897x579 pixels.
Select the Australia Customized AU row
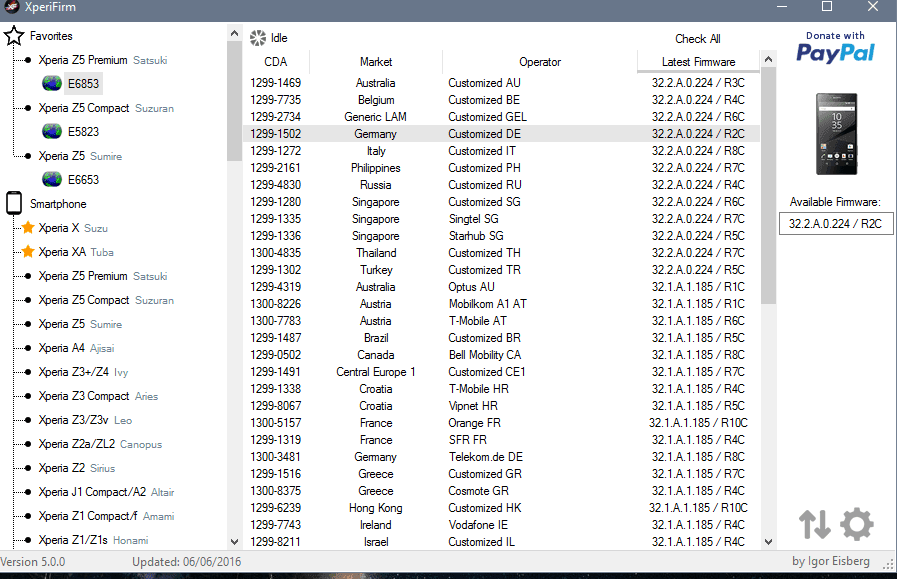(502, 83)
